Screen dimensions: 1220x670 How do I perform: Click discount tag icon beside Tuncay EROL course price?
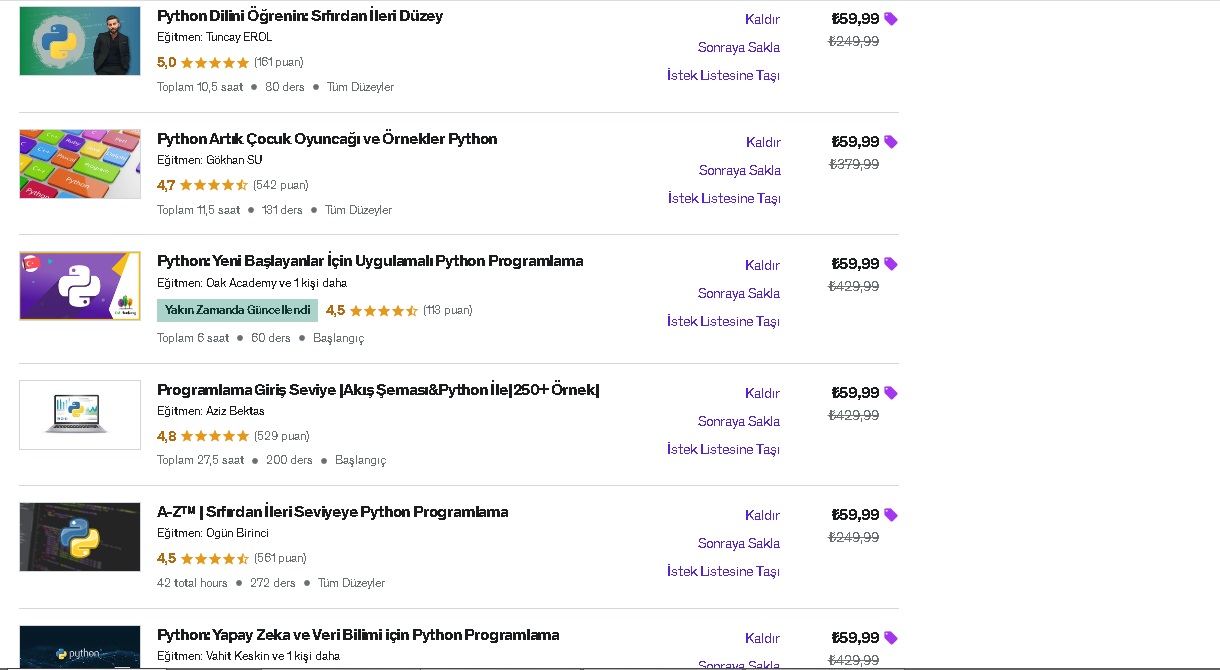coord(891,19)
